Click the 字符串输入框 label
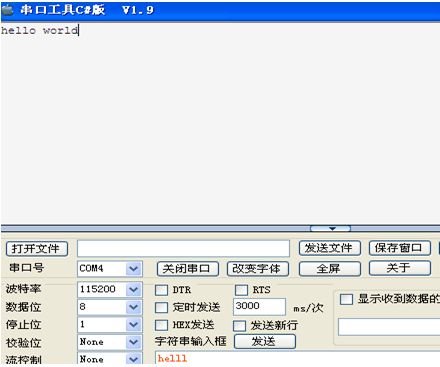 [x=191, y=341]
